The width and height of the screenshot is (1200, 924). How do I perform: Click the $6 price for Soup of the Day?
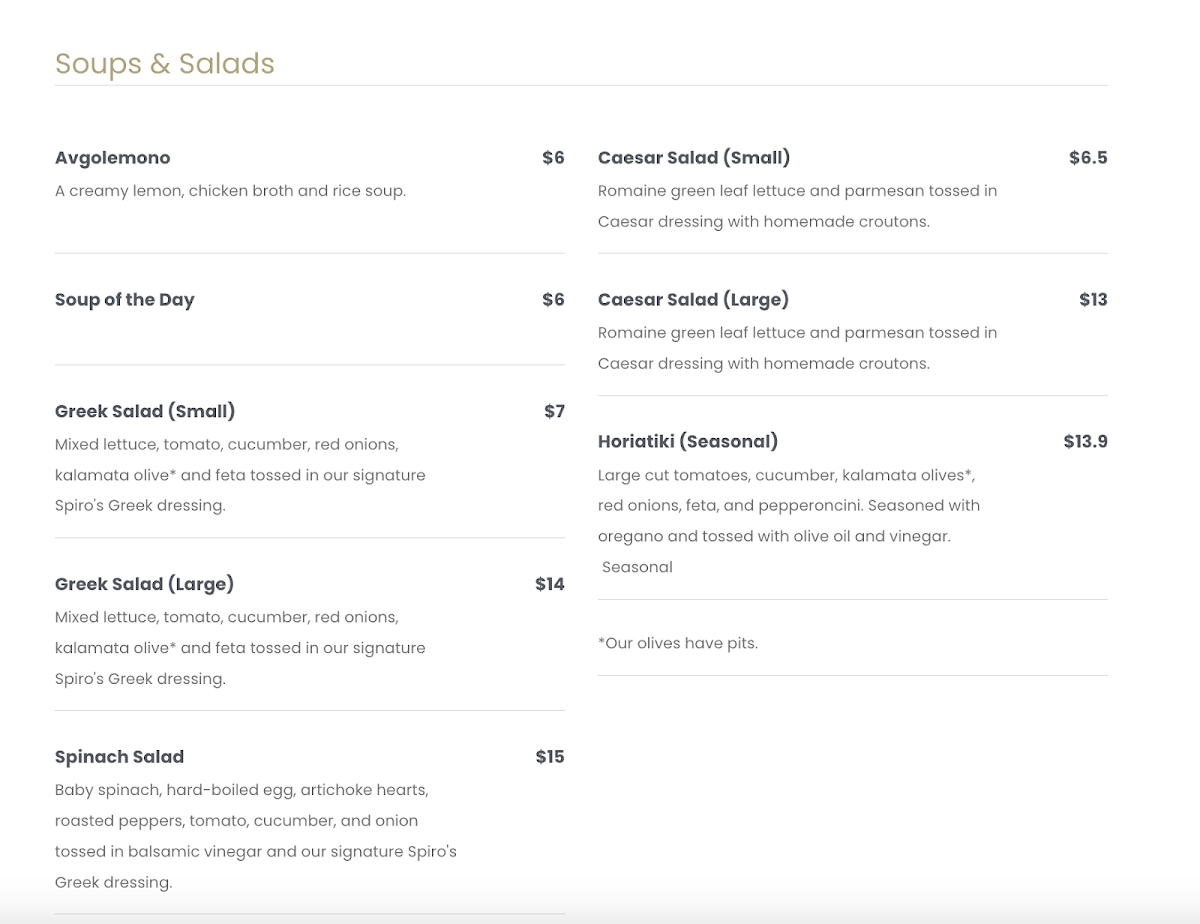(x=553, y=300)
